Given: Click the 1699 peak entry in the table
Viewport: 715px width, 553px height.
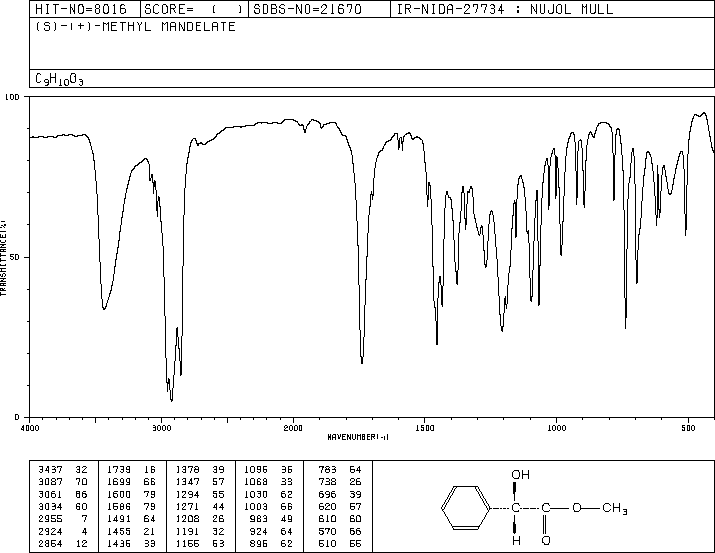Looking at the screenshot, I should click(x=131, y=482).
